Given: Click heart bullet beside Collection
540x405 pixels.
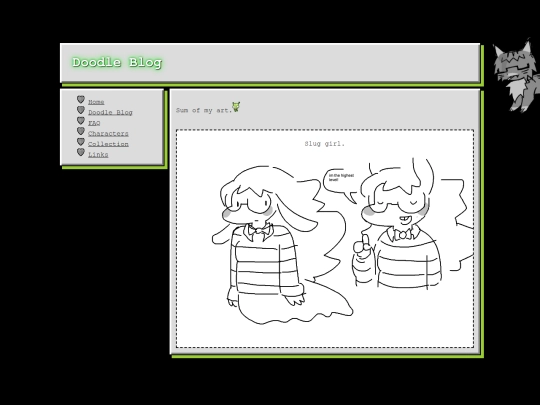Looking at the screenshot, I should pos(81,142).
